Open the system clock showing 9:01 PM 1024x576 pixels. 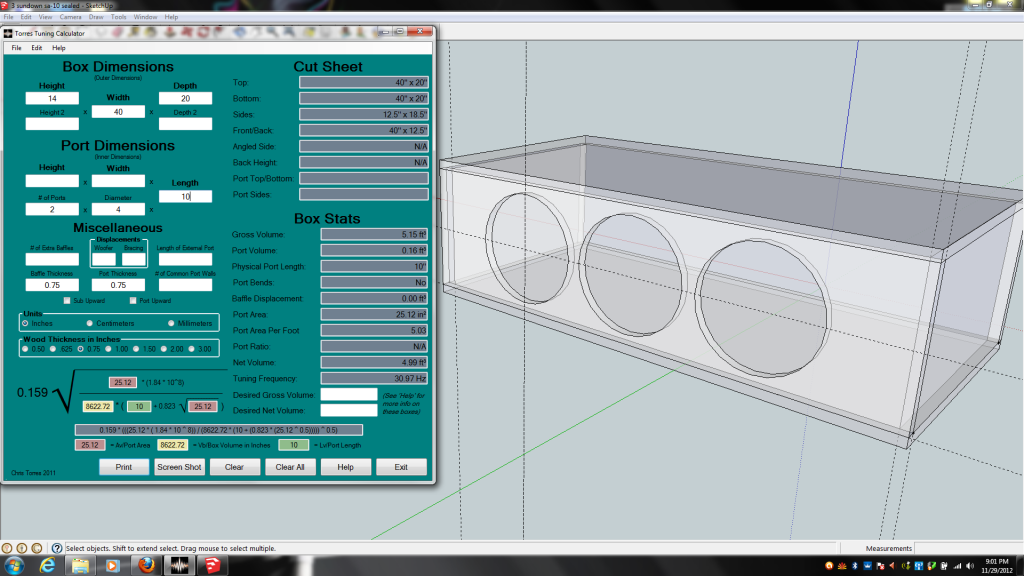coord(997,566)
